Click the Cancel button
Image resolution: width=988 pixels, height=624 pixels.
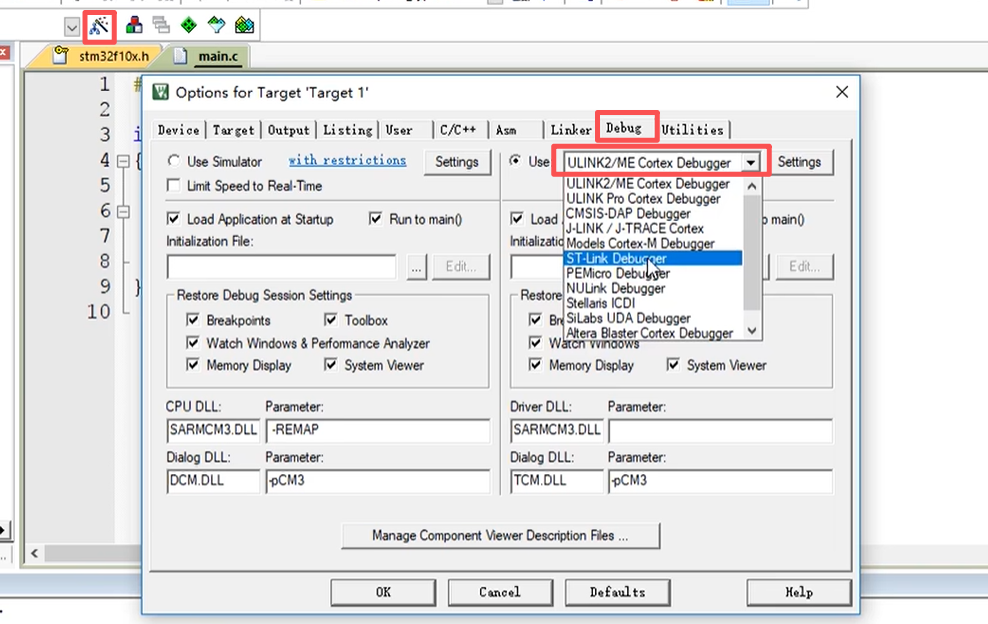click(500, 592)
